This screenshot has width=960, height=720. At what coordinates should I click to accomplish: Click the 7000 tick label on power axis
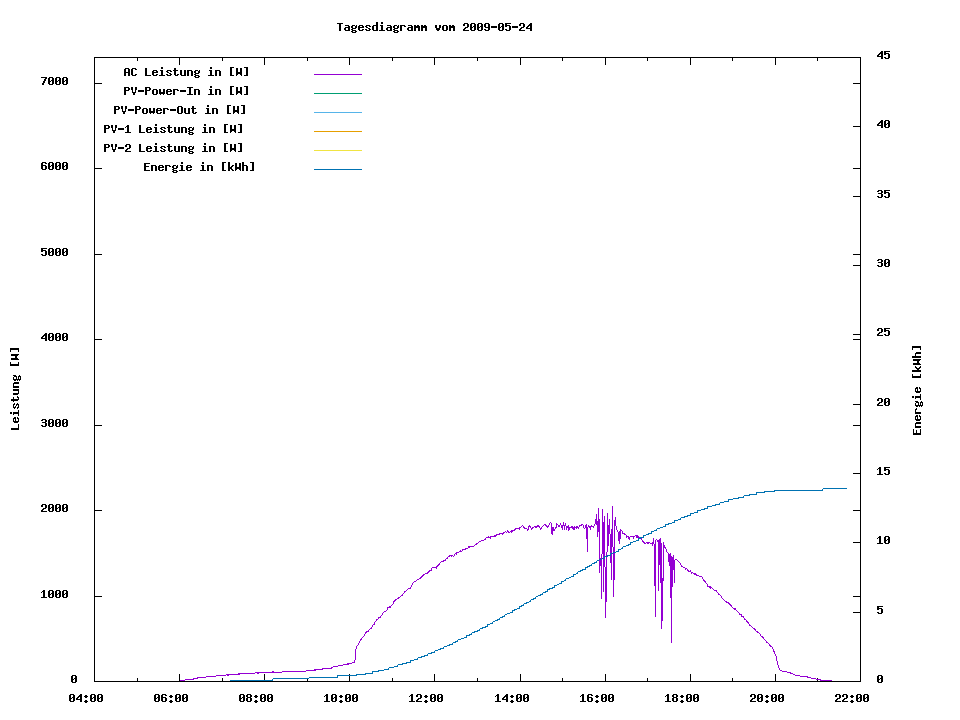[x=54, y=81]
